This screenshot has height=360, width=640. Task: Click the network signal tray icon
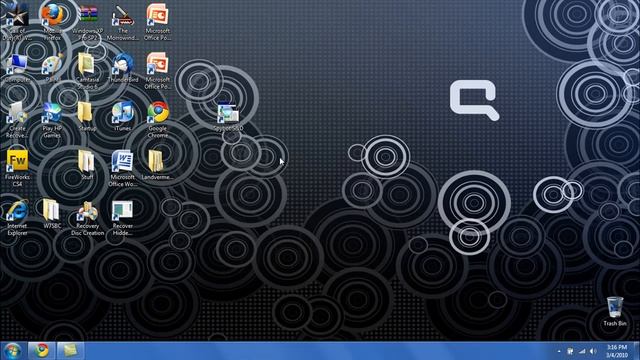[582, 351]
